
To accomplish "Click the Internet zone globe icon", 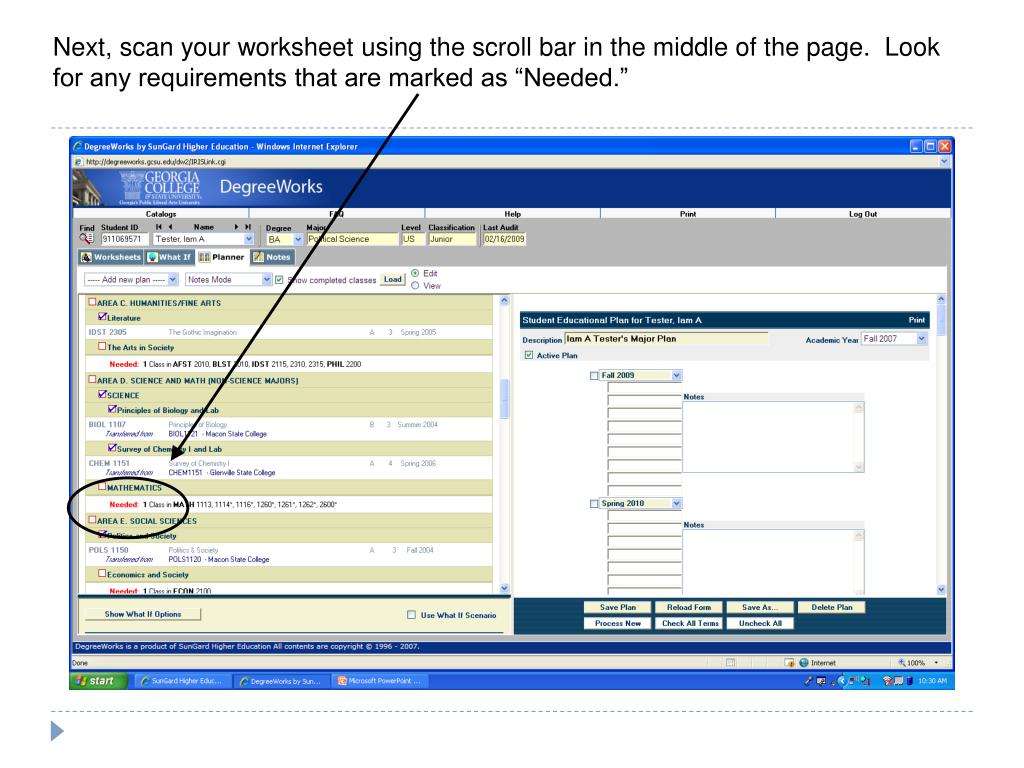I will click(x=804, y=663).
